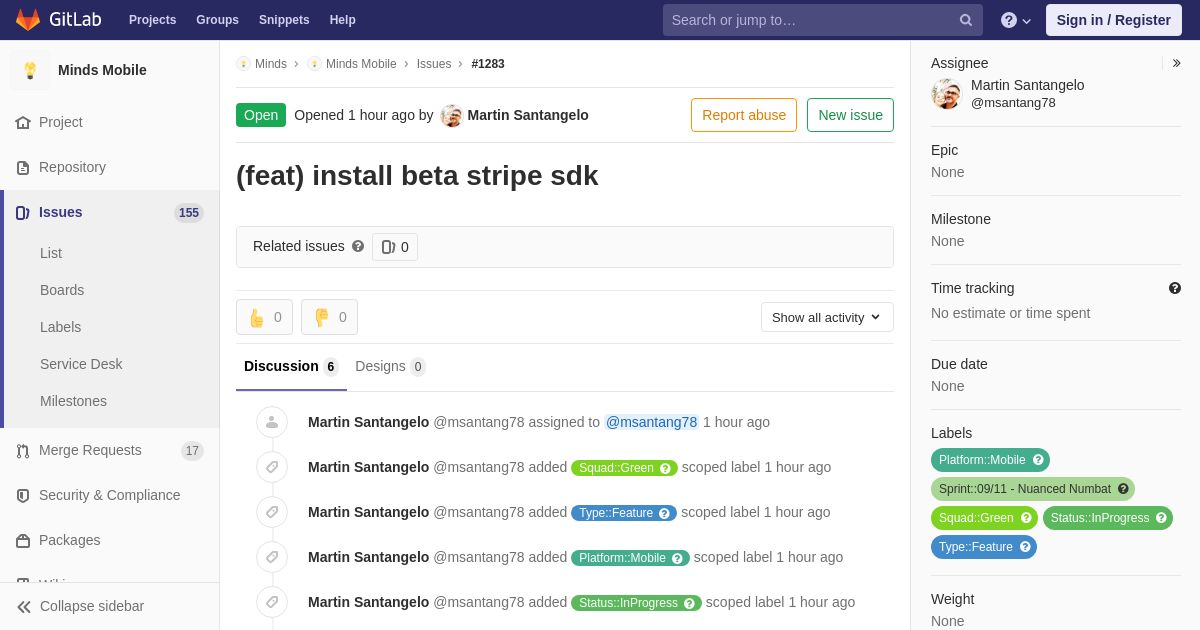The height and width of the screenshot is (630, 1200).
Task: Open the Help link in the top bar
Action: [x=343, y=20]
